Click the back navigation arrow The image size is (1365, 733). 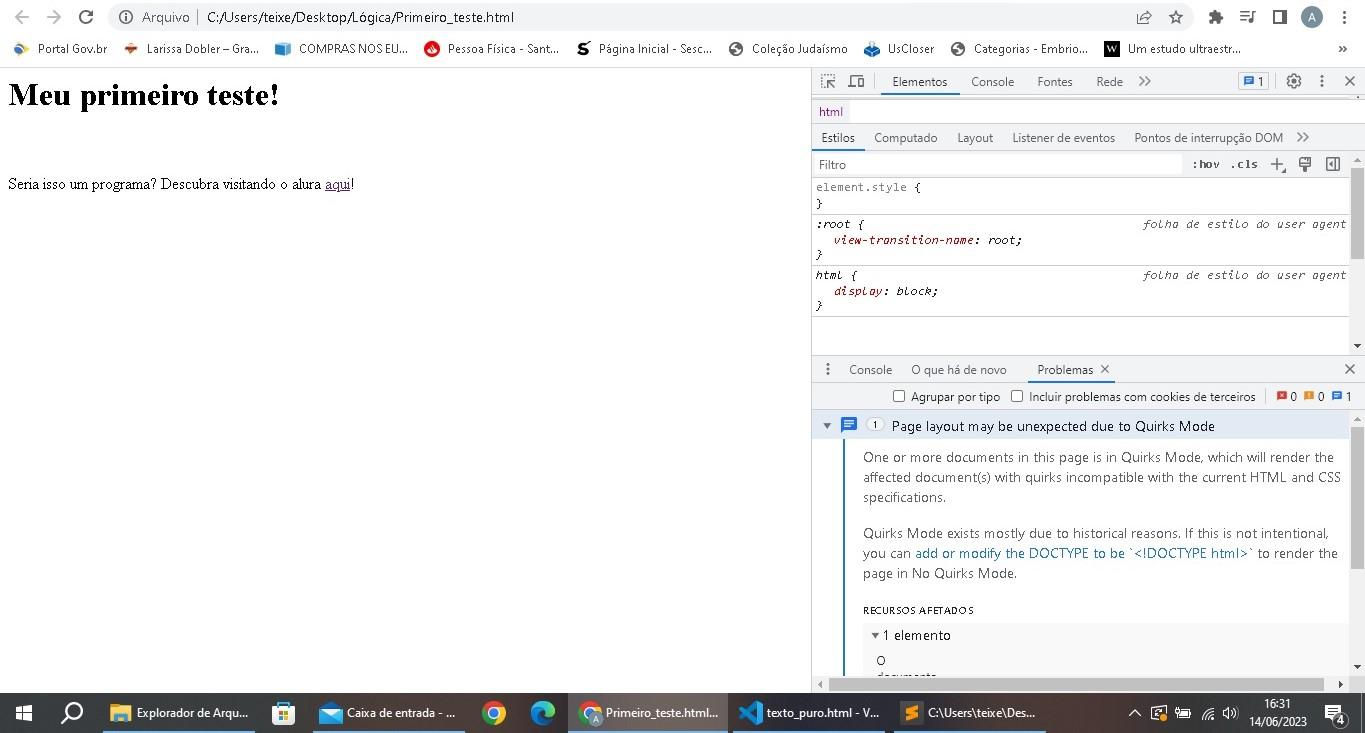pyautogui.click(x=22, y=17)
